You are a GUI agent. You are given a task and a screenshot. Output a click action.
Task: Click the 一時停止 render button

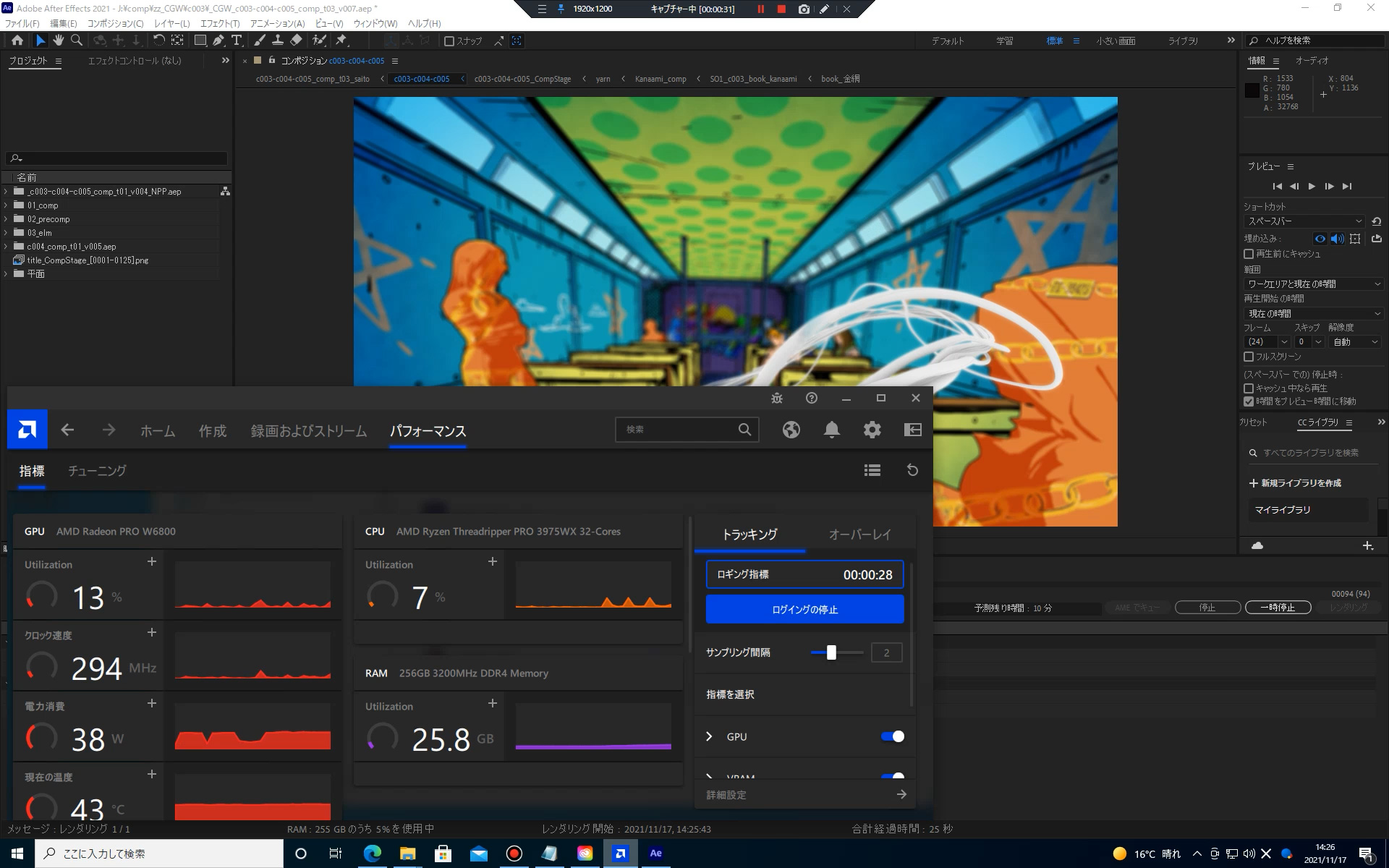tap(1278, 608)
